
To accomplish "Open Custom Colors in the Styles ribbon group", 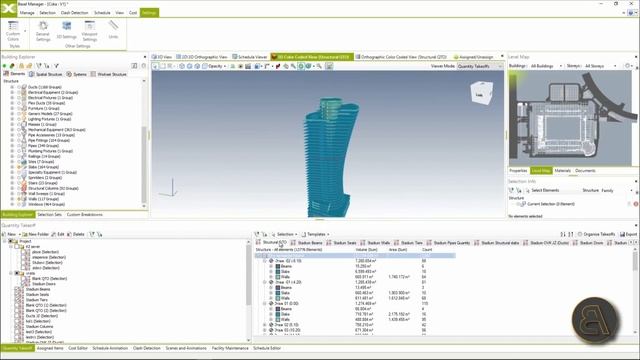I will [x=13, y=31].
